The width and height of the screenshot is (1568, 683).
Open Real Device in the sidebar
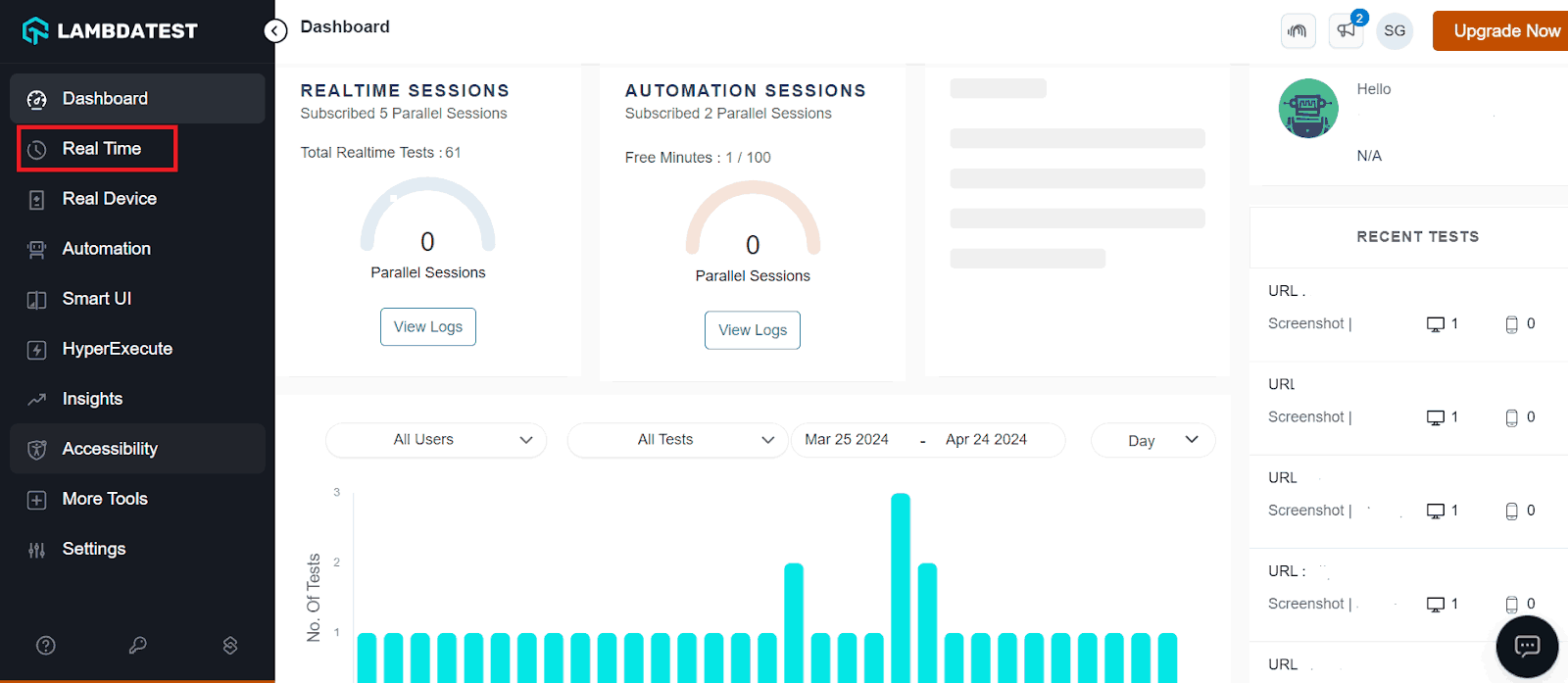pos(137,199)
